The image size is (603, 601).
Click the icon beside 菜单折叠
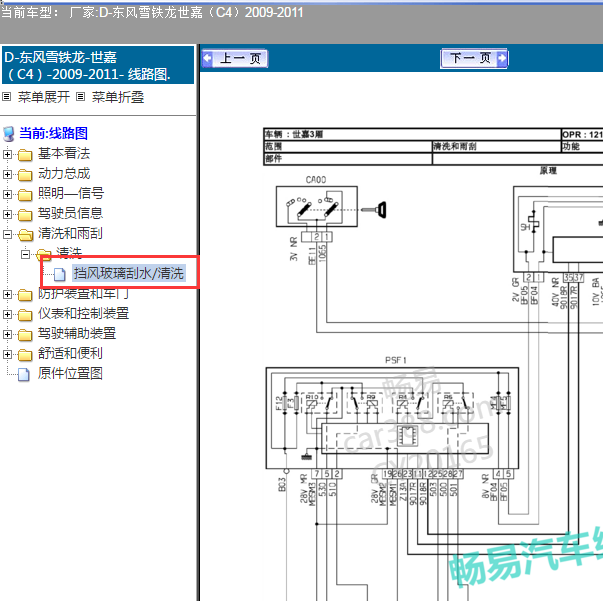[x=80, y=97]
